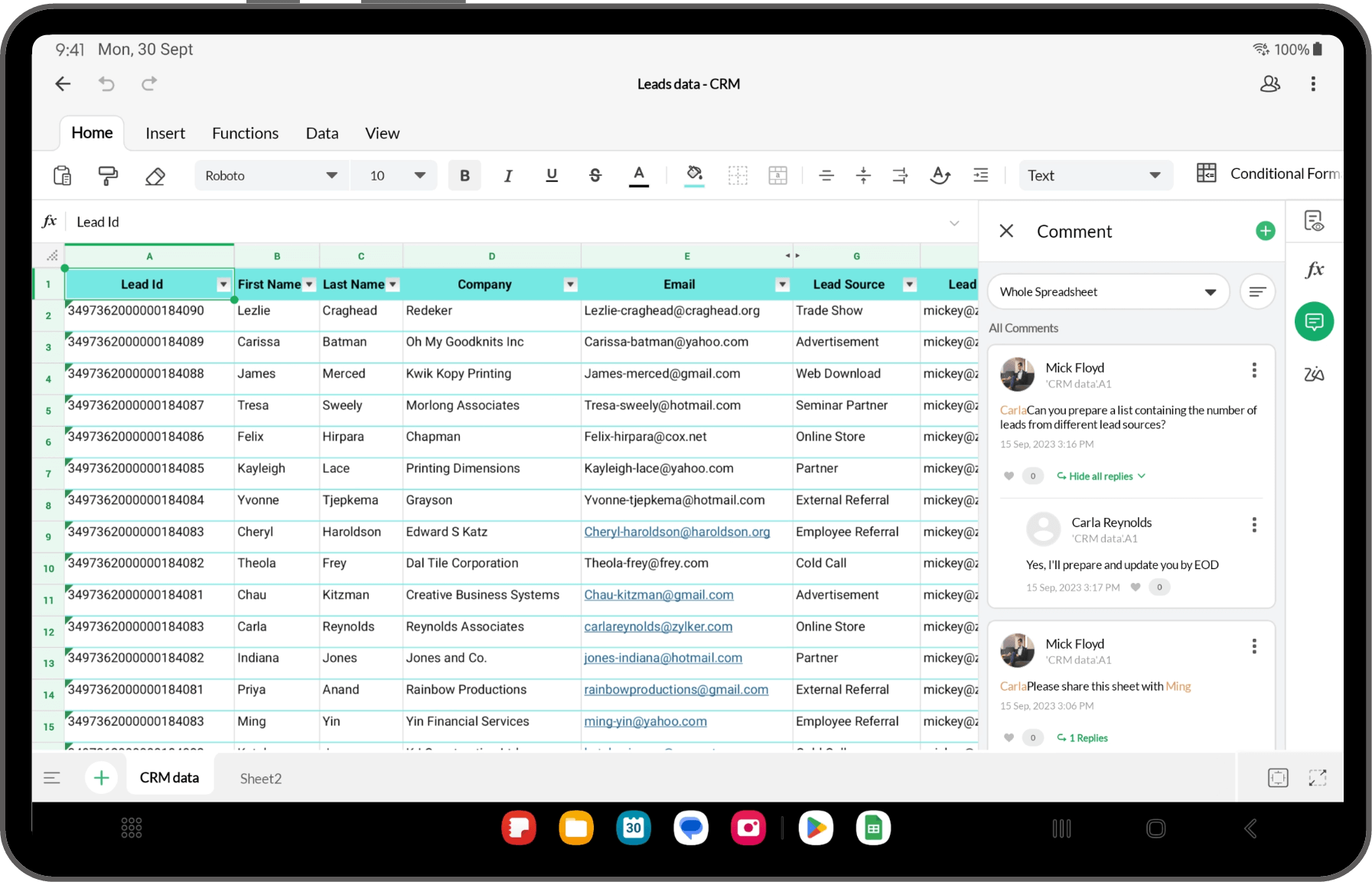Select the format painter tool

[x=108, y=175]
